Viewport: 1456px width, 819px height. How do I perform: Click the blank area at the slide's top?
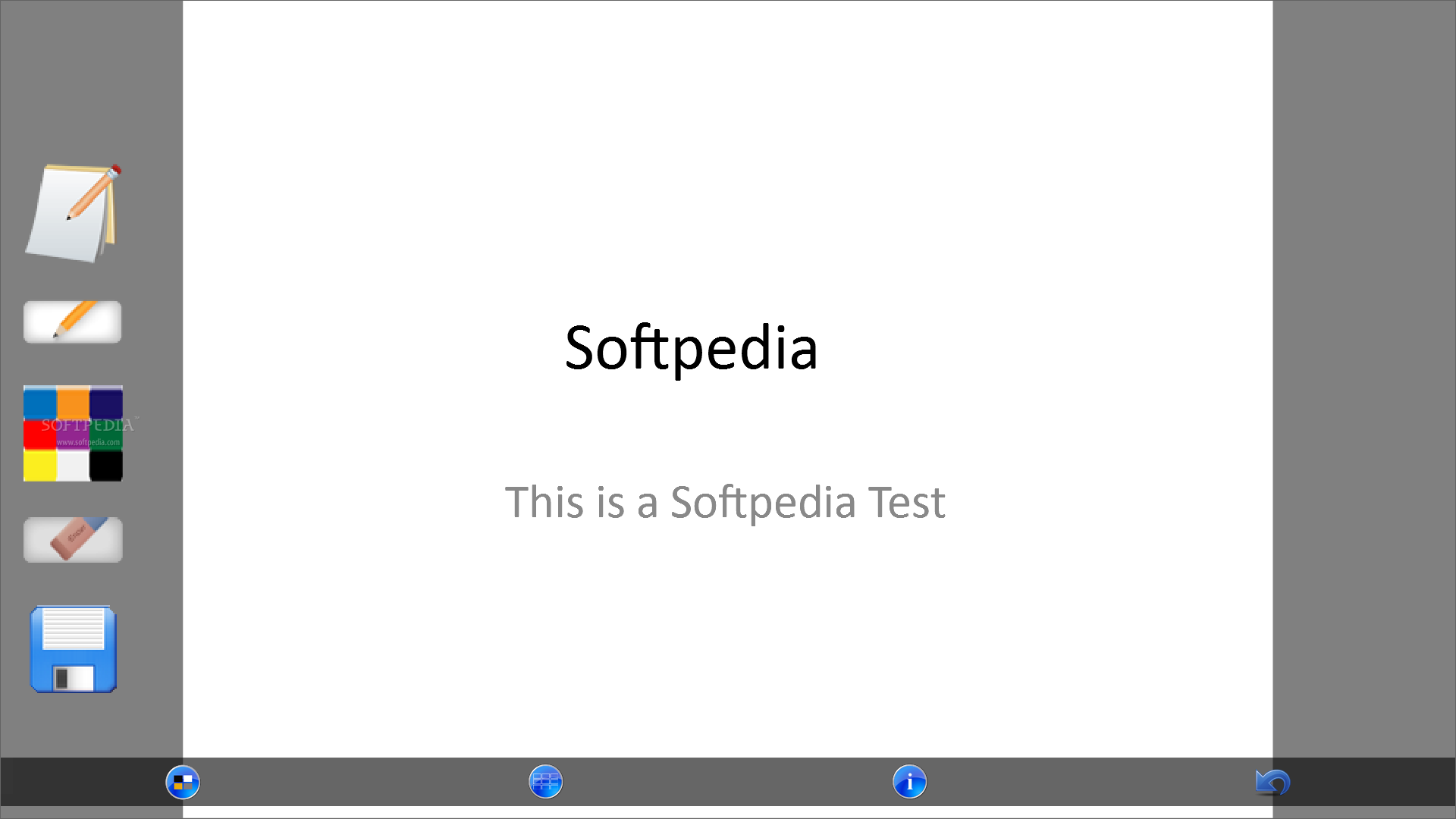click(x=726, y=114)
